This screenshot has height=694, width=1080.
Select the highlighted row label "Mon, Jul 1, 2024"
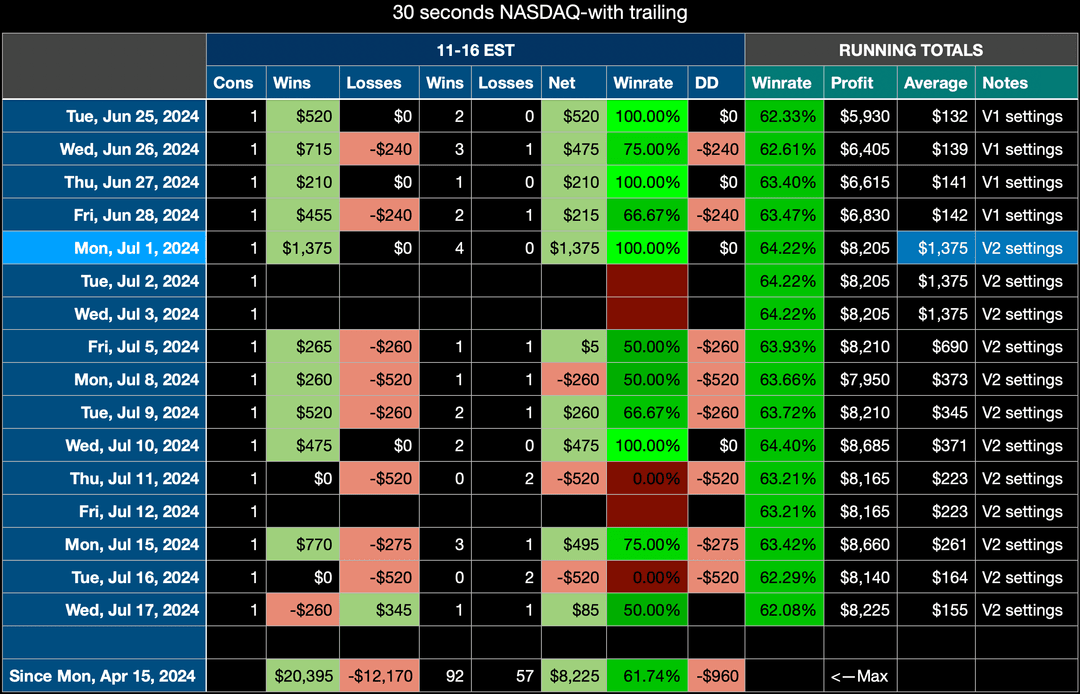104,248
